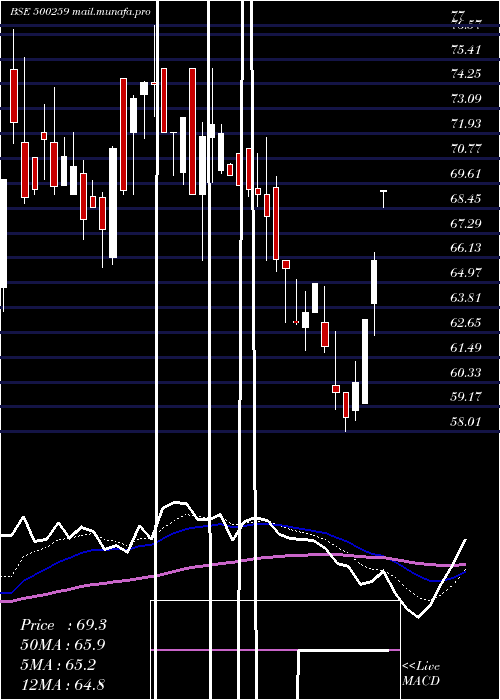Click the 50MA : 65.9 readout

pos(63,645)
